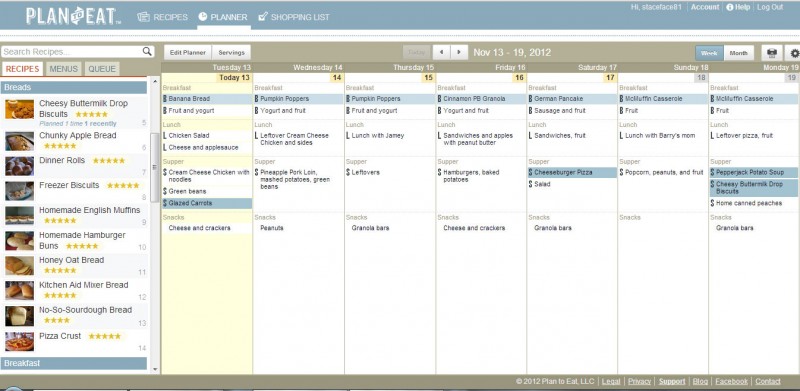Screen dimensions: 800x391
Task: Click the Help question mark icon
Action: pos(730,7)
